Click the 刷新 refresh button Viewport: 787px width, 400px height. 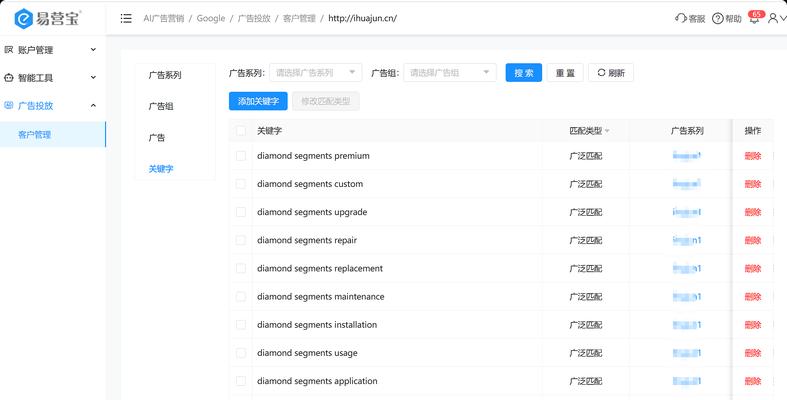pyautogui.click(x=611, y=73)
